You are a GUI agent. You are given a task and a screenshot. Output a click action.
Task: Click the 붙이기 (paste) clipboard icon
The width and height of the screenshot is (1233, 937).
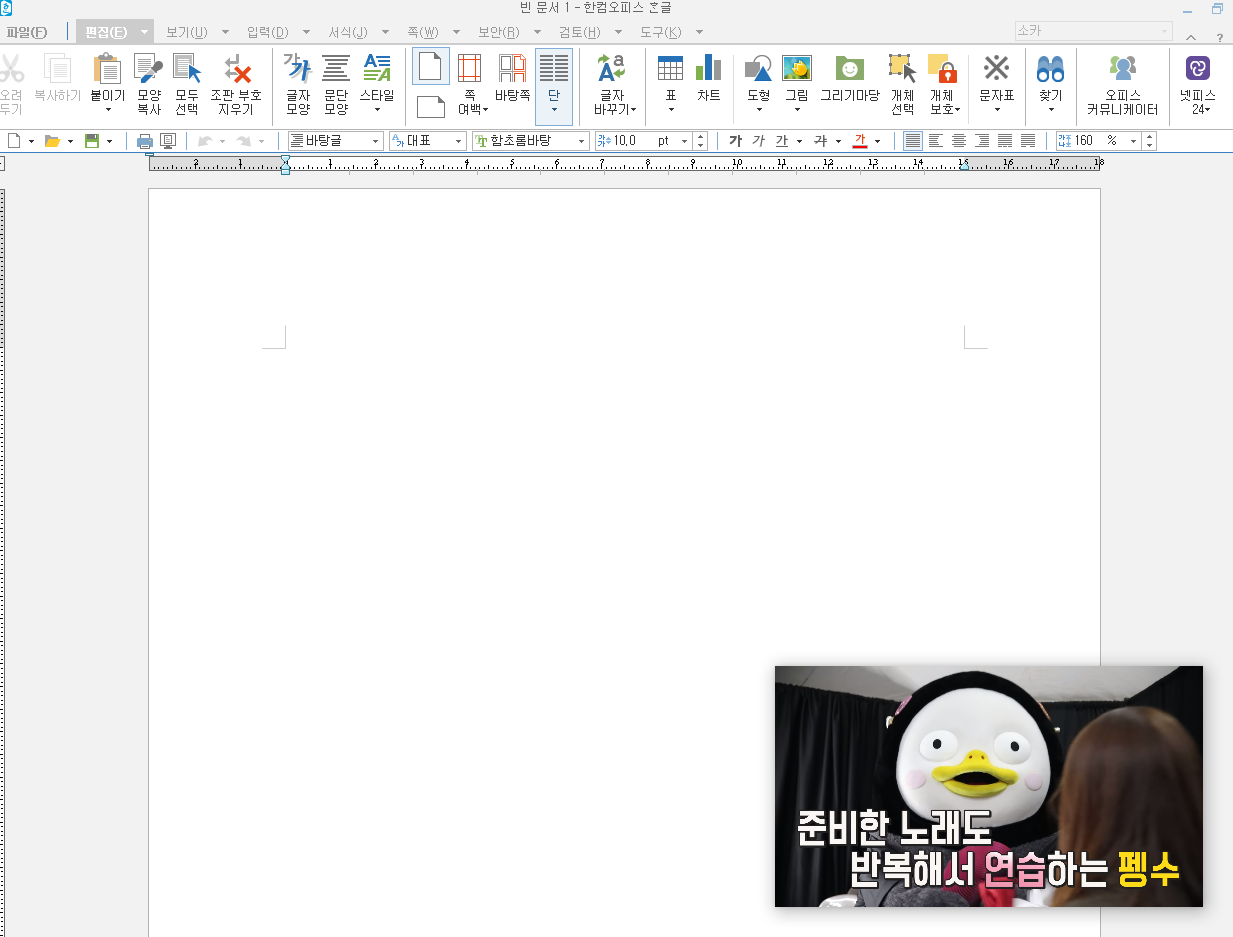107,68
